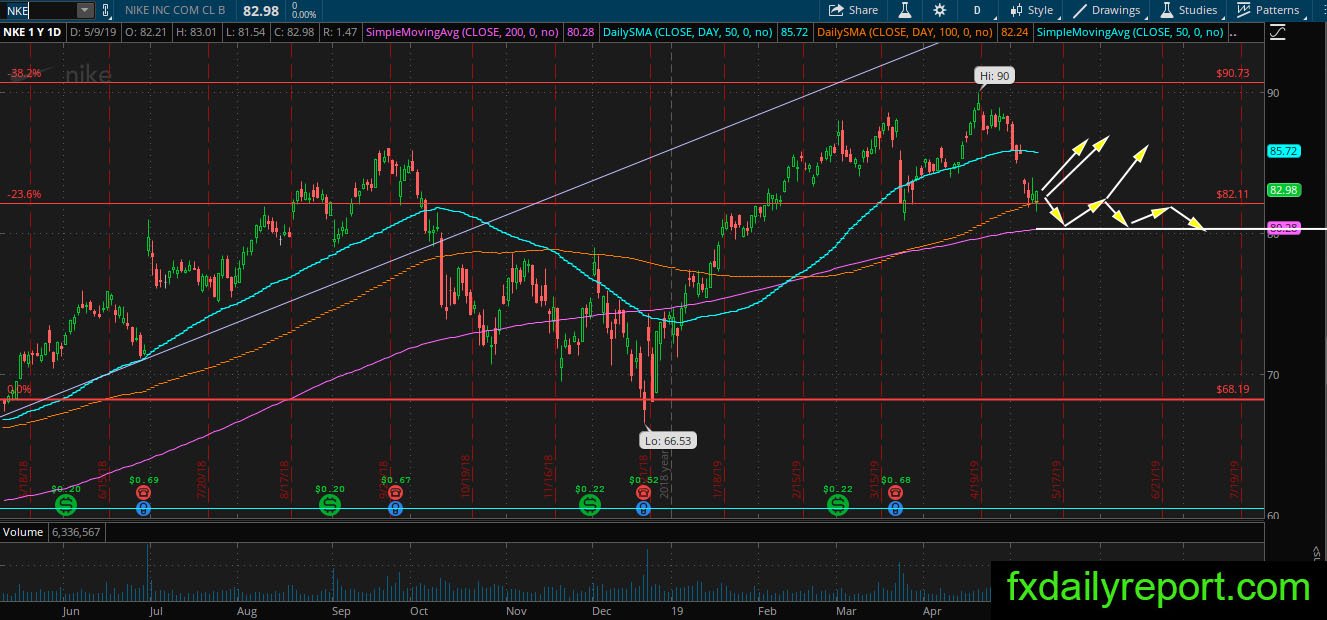1327x620 pixels.
Task: Click the June $0.20 dividend icon
Action: tap(66, 507)
